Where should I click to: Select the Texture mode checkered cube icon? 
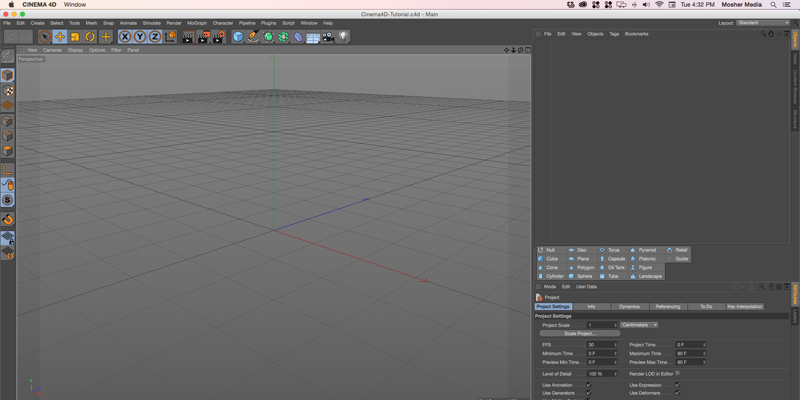[7, 91]
